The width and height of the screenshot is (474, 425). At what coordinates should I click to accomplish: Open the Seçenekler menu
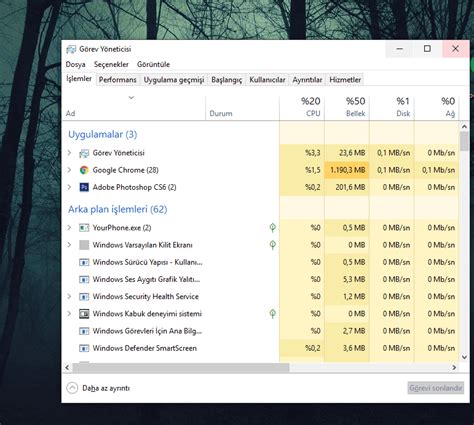click(x=111, y=64)
